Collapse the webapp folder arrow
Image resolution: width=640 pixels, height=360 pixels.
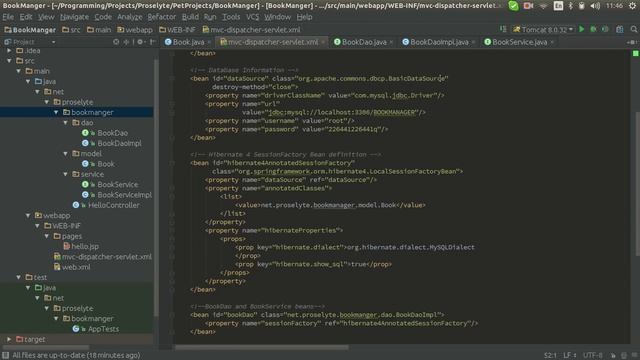point(28,216)
